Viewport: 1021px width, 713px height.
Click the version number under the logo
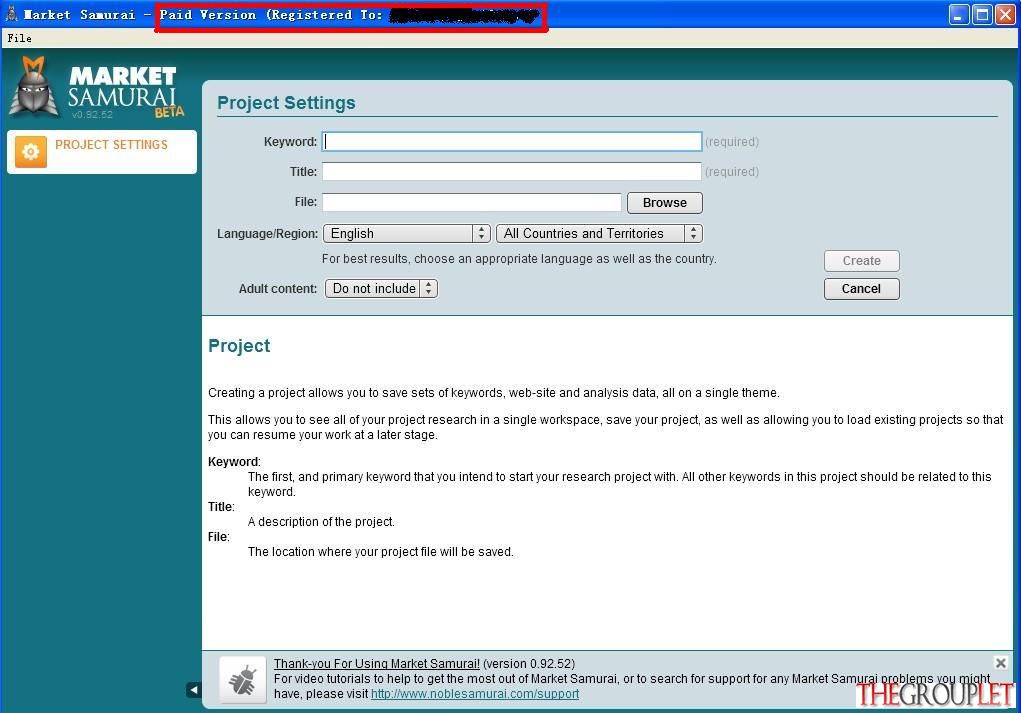pyautogui.click(x=92, y=115)
